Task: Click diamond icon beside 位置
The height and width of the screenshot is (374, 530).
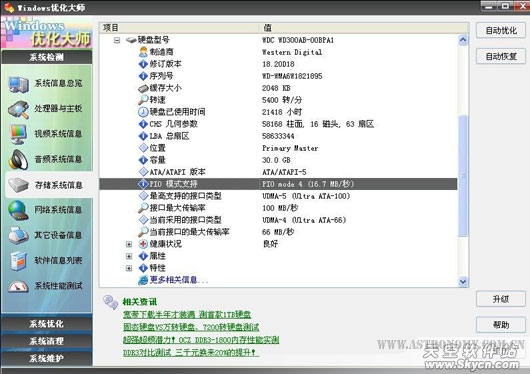Action: [x=143, y=148]
